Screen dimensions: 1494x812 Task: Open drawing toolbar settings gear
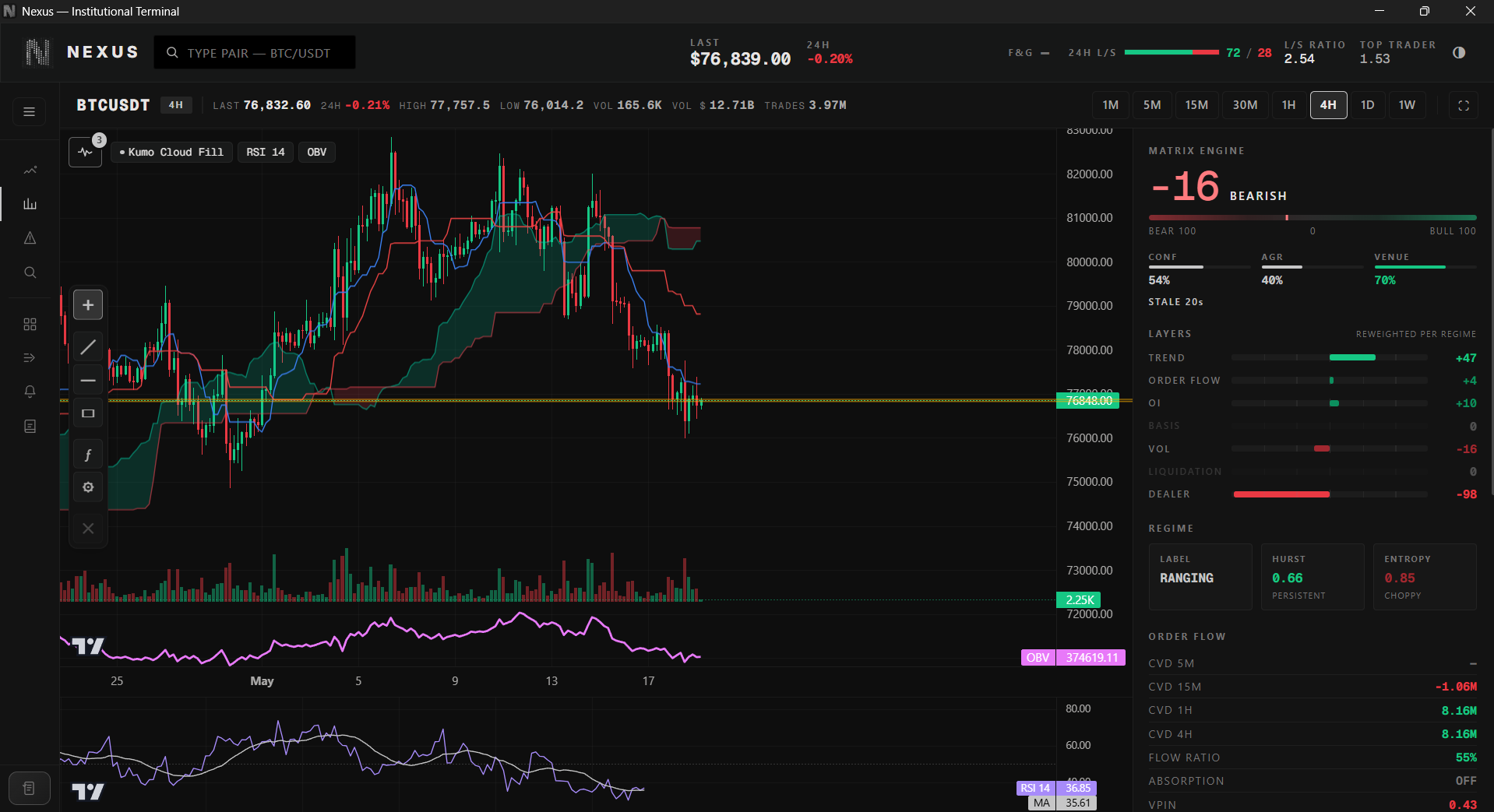[x=88, y=487]
